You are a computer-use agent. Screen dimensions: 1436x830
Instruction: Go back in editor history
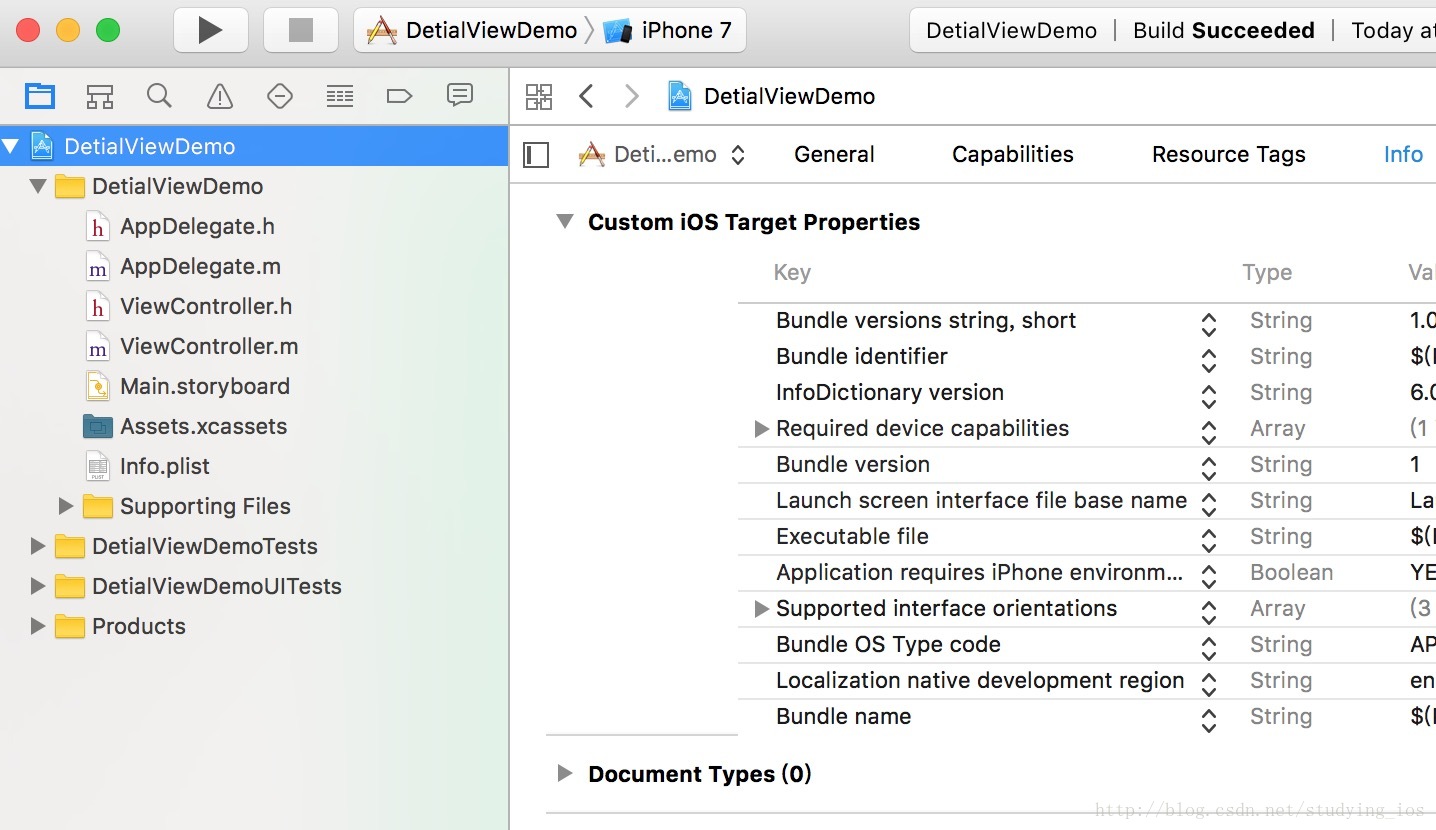(x=586, y=96)
